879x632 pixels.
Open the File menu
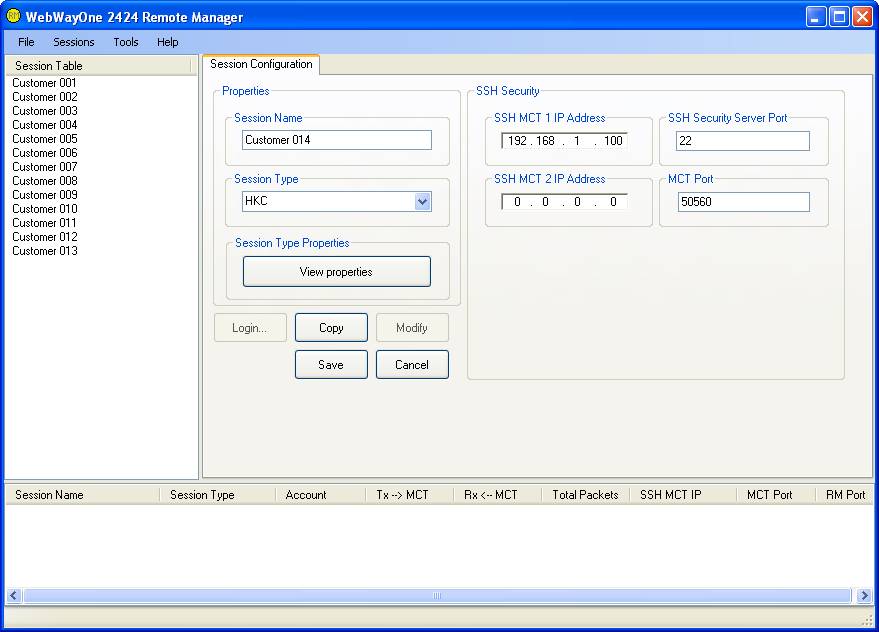(x=26, y=42)
